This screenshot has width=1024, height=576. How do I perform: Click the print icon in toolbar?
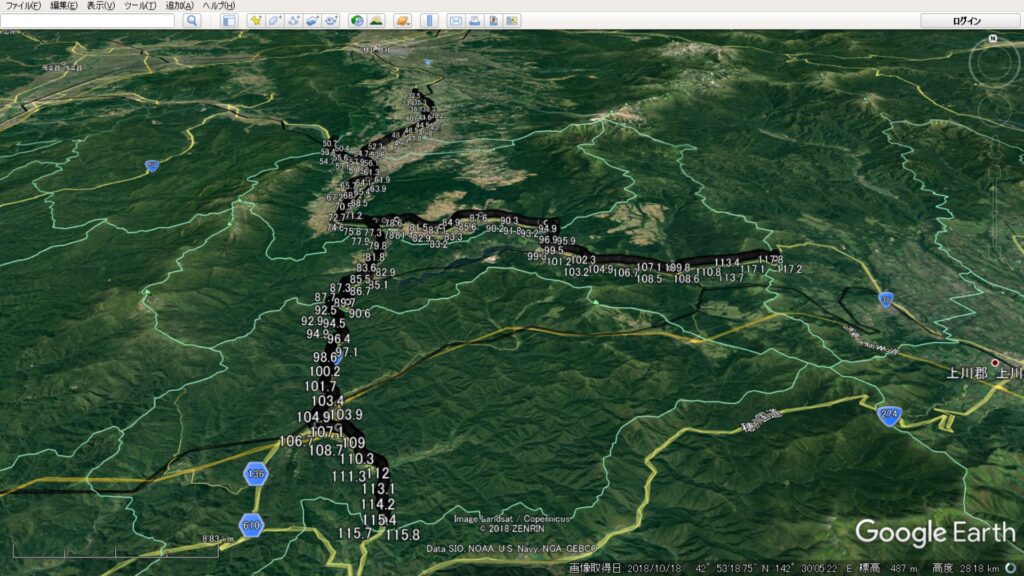(x=475, y=20)
